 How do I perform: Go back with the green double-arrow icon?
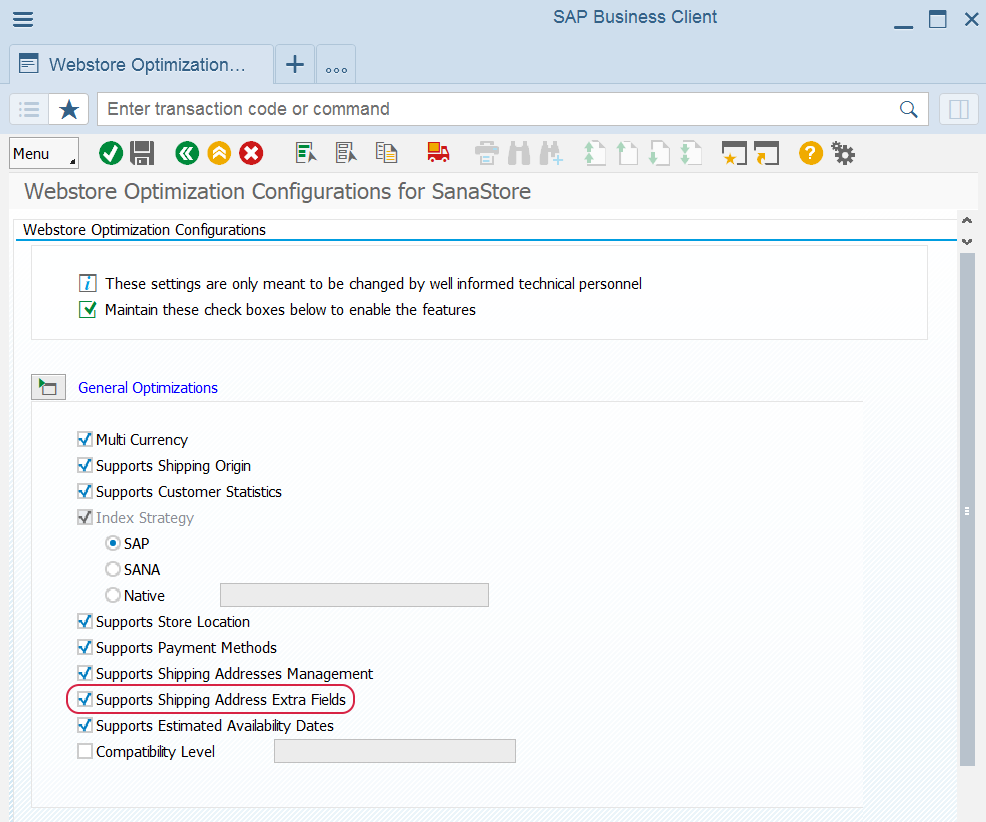187,153
